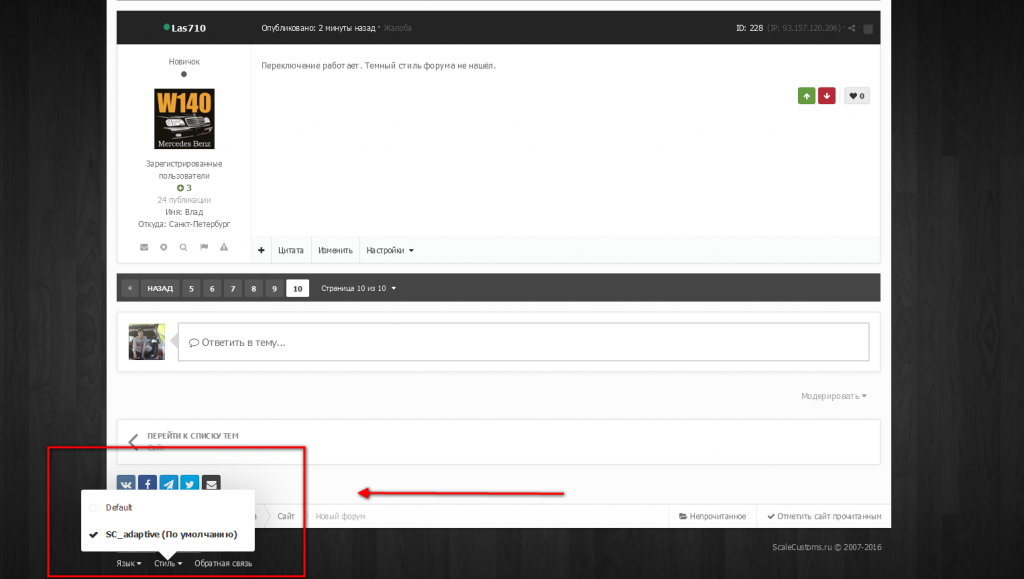This screenshot has height=579, width=1024.
Task: Share post on Twitter
Action: tap(189, 485)
